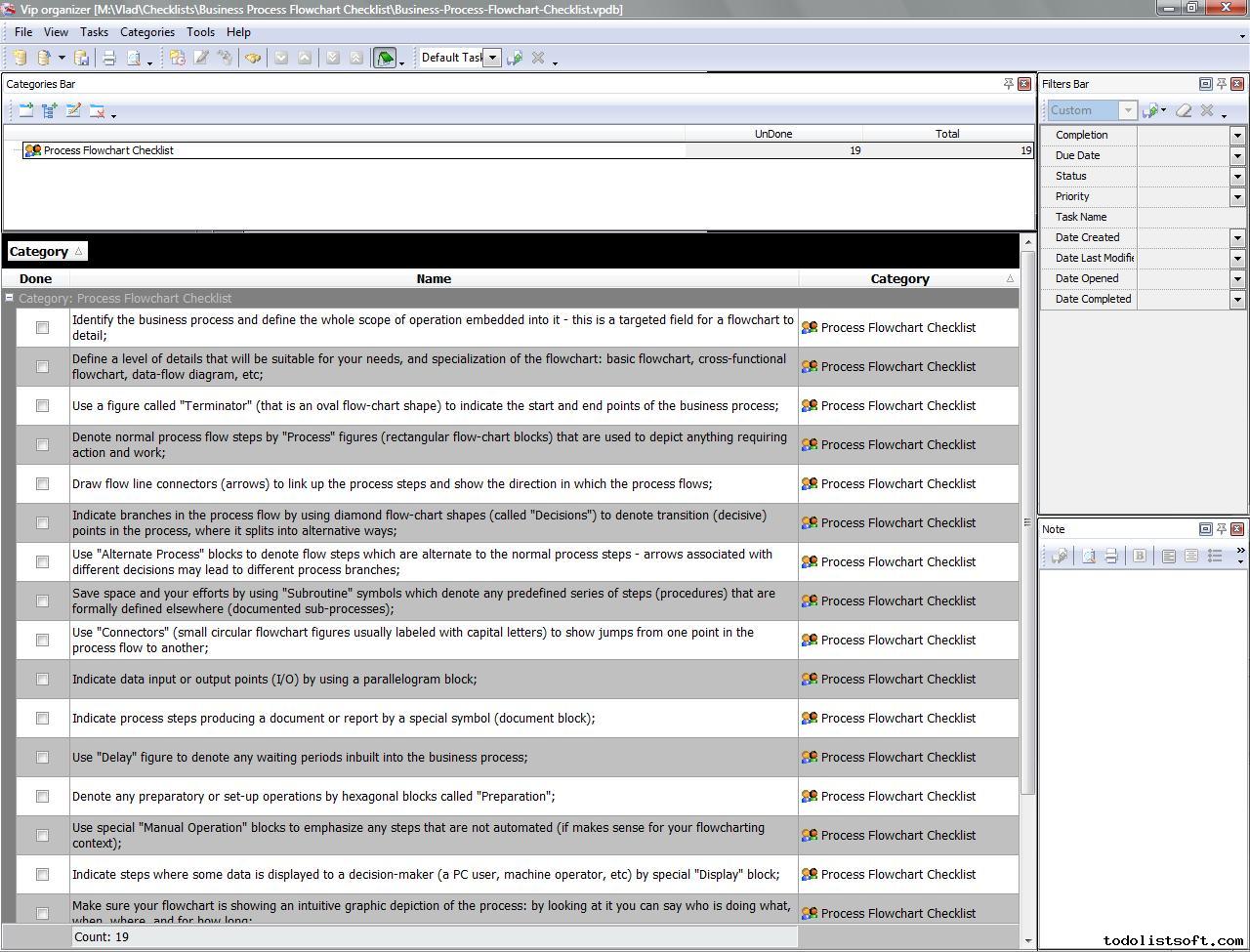Viewport: 1250px width, 952px height.
Task: Collapse the Process Flowchart Checklist category group
Action: click(x=10, y=299)
